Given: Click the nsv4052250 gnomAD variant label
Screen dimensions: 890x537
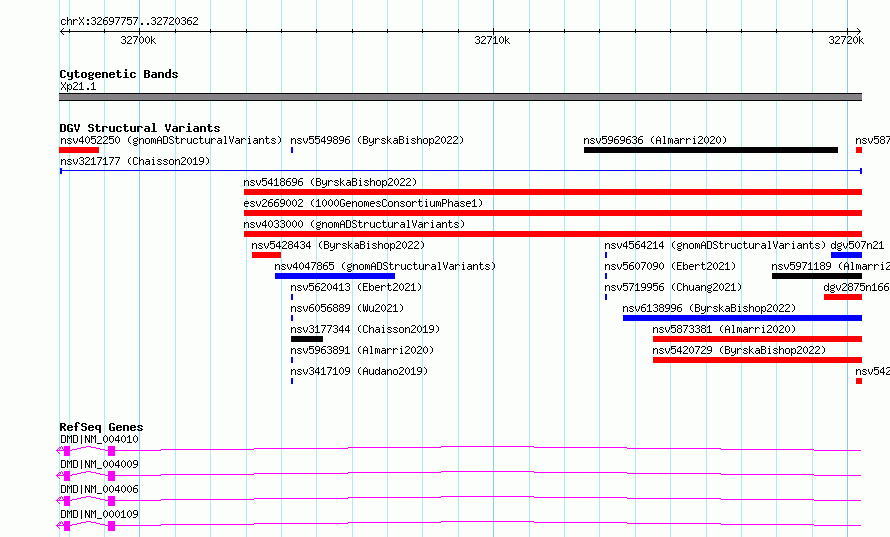Looking at the screenshot, I should click(x=171, y=140).
